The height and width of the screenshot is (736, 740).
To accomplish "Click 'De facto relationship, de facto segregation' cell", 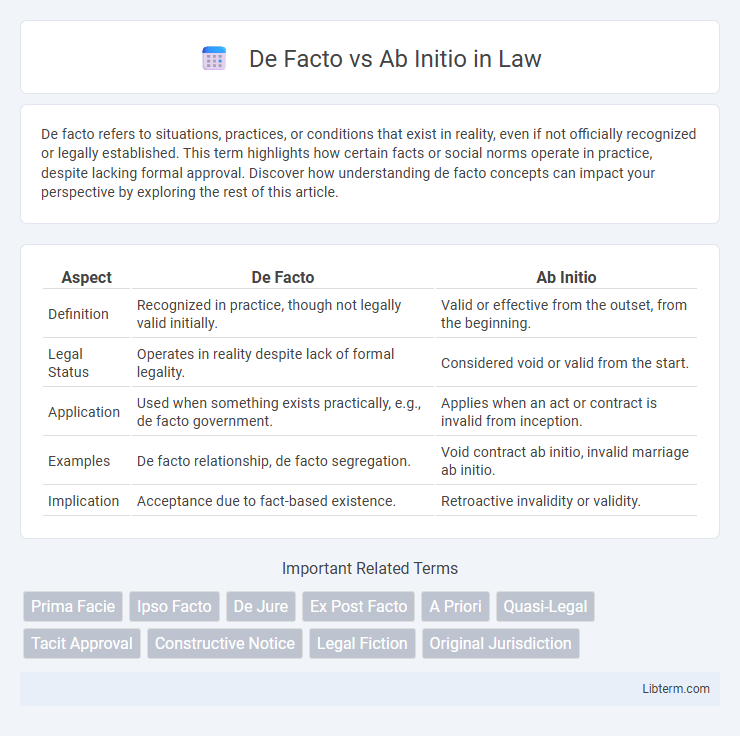I will (283, 461).
